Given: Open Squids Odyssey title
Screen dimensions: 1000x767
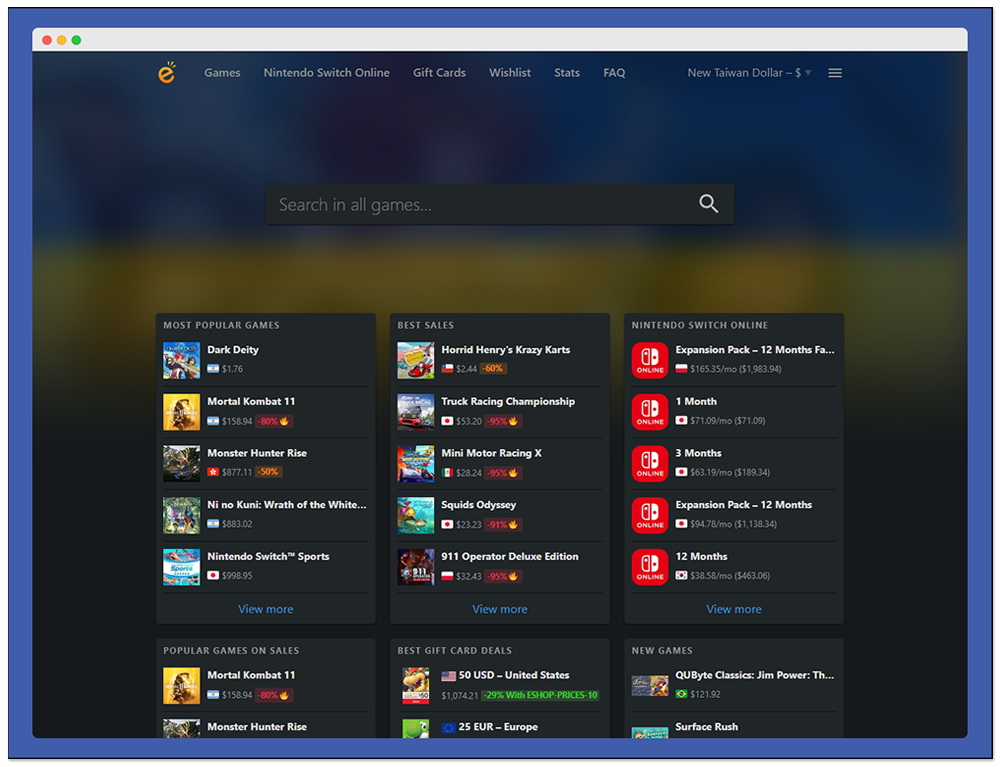Looking at the screenshot, I should [x=478, y=505].
